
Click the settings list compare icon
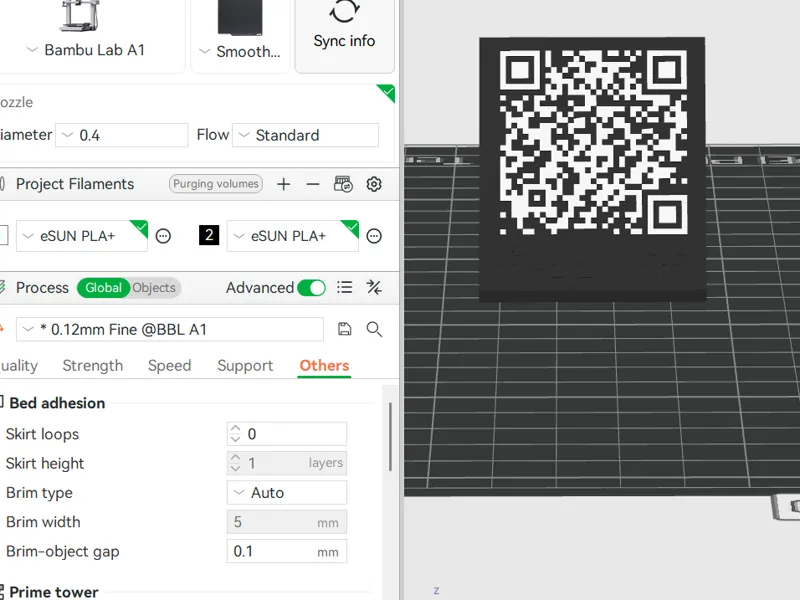click(345, 288)
